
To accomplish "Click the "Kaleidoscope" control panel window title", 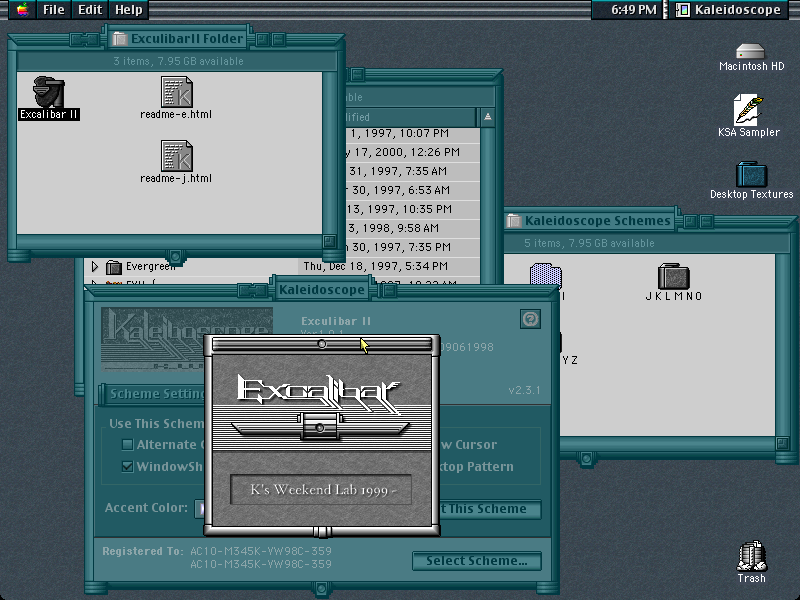I will click(x=322, y=290).
